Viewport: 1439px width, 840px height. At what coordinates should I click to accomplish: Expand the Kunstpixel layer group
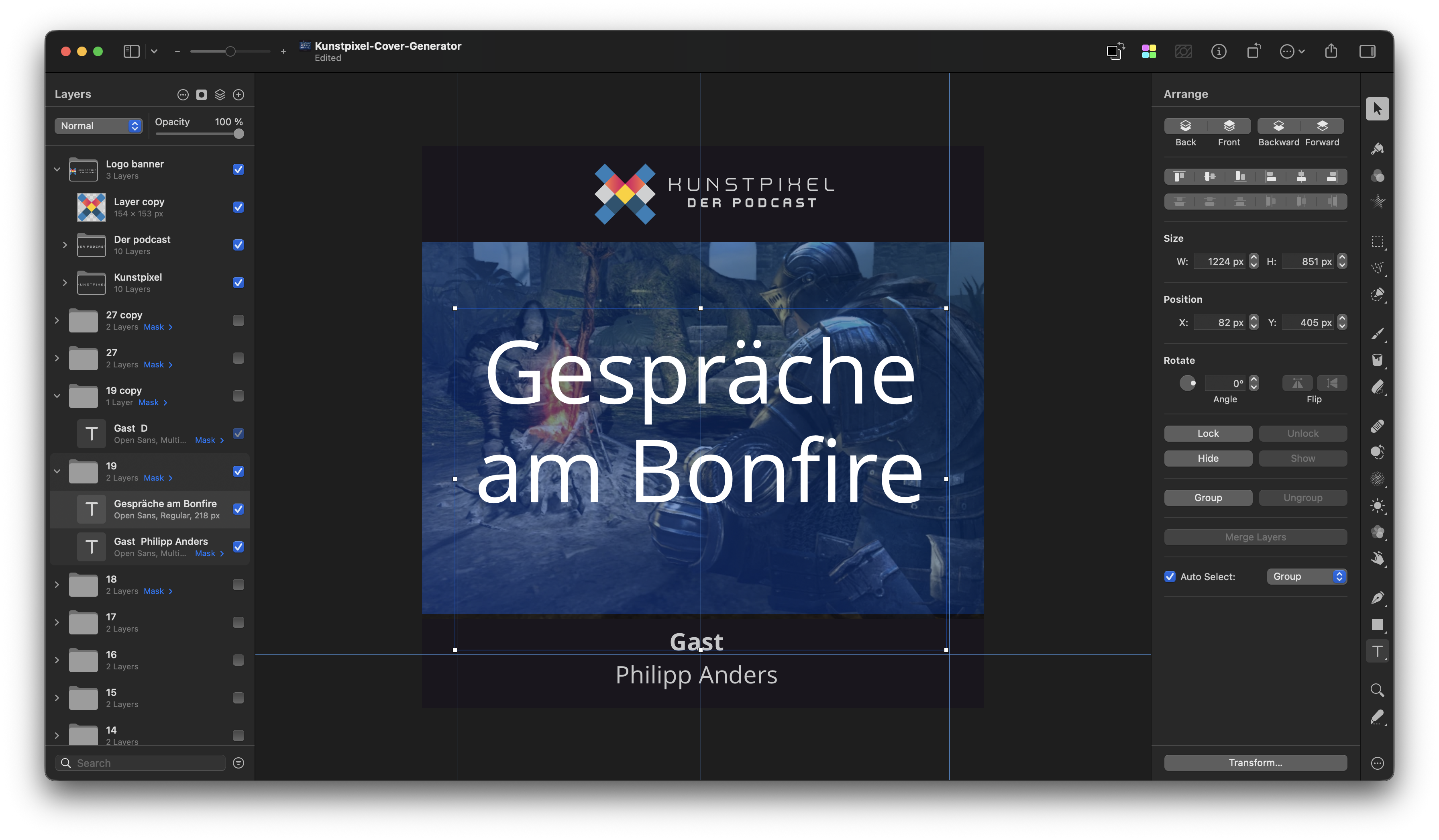(x=65, y=283)
